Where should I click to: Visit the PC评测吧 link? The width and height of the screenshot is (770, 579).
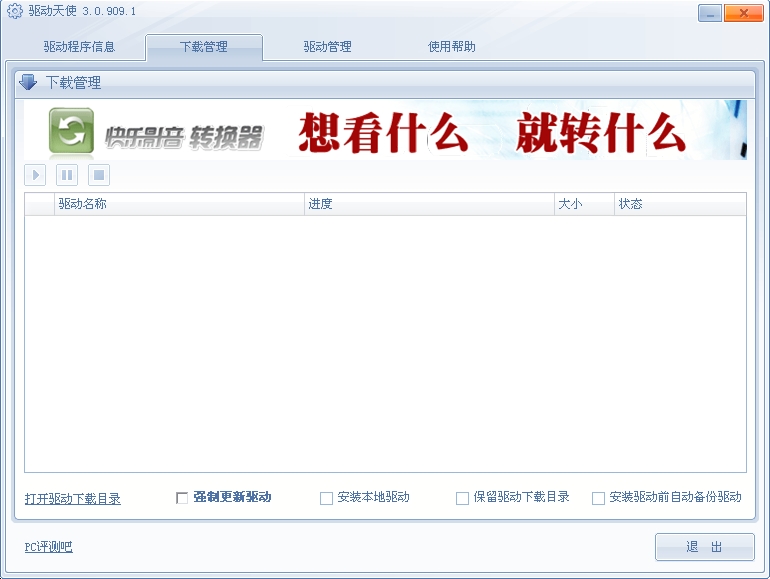point(48,547)
